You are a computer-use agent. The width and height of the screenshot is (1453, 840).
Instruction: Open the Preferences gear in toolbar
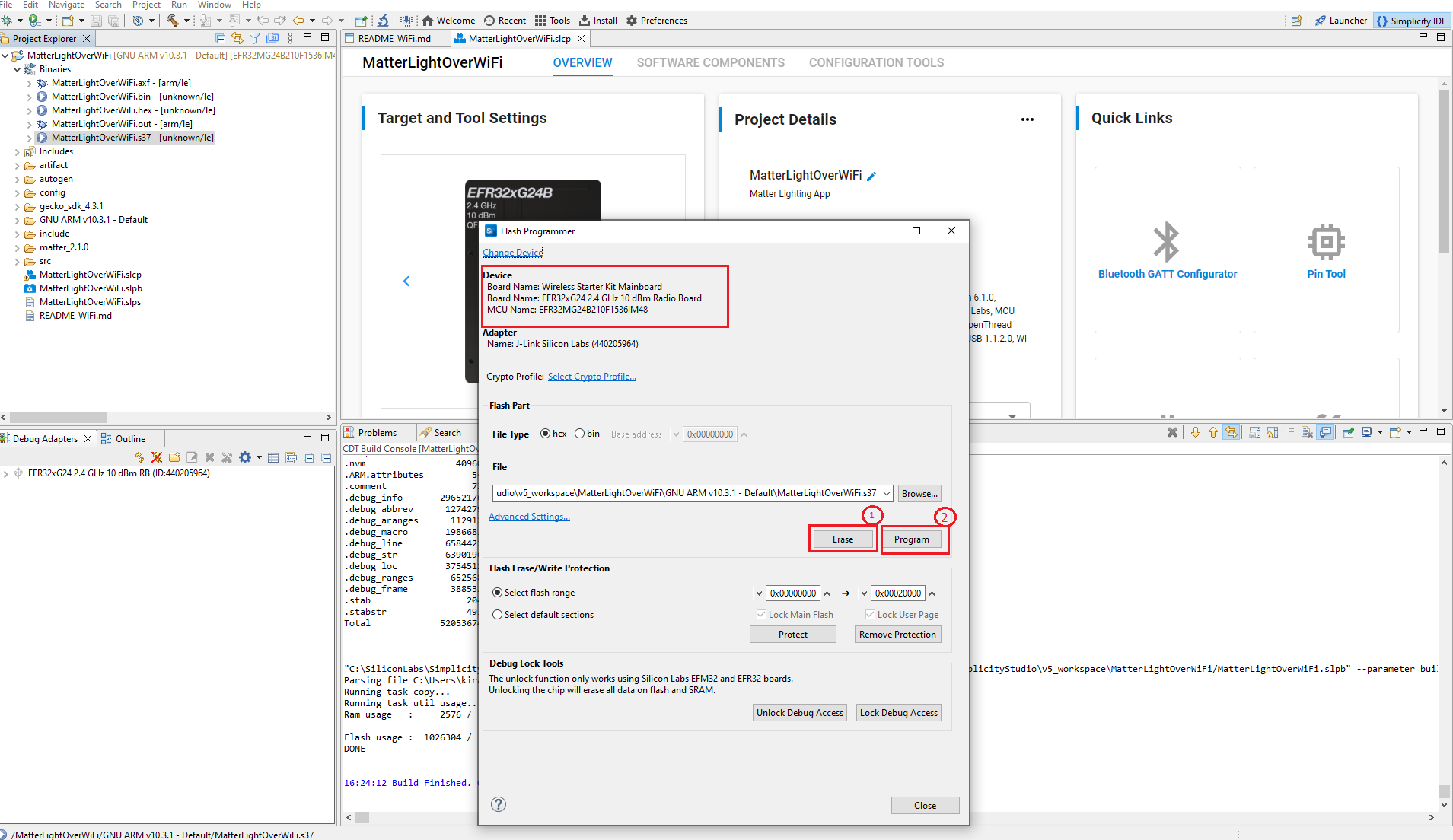pos(632,21)
